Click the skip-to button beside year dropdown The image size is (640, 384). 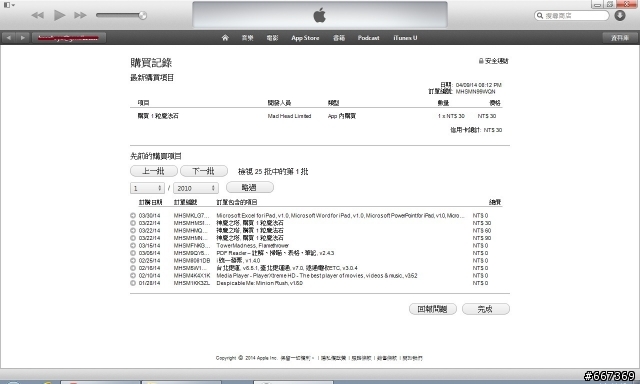(250, 187)
